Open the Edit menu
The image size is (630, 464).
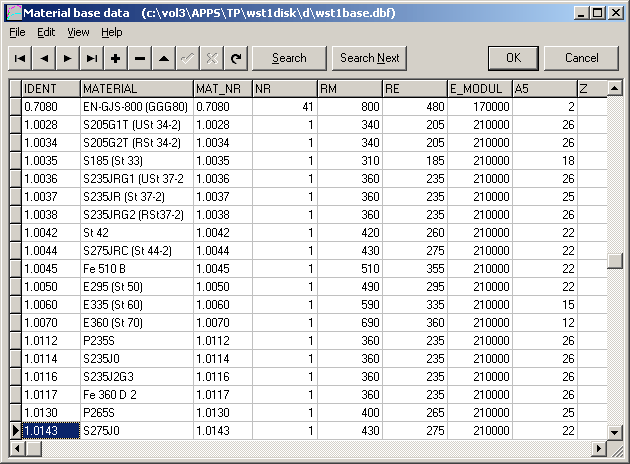(x=46, y=32)
